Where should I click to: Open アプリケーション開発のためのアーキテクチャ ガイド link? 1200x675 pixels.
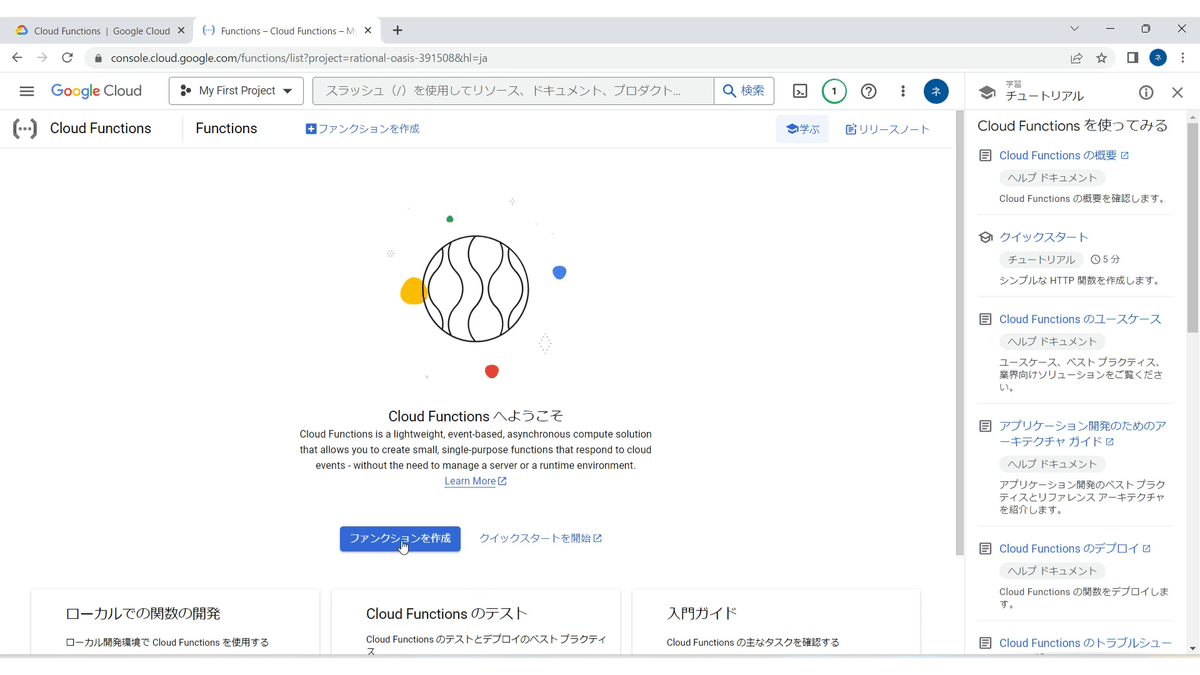(x=1082, y=433)
